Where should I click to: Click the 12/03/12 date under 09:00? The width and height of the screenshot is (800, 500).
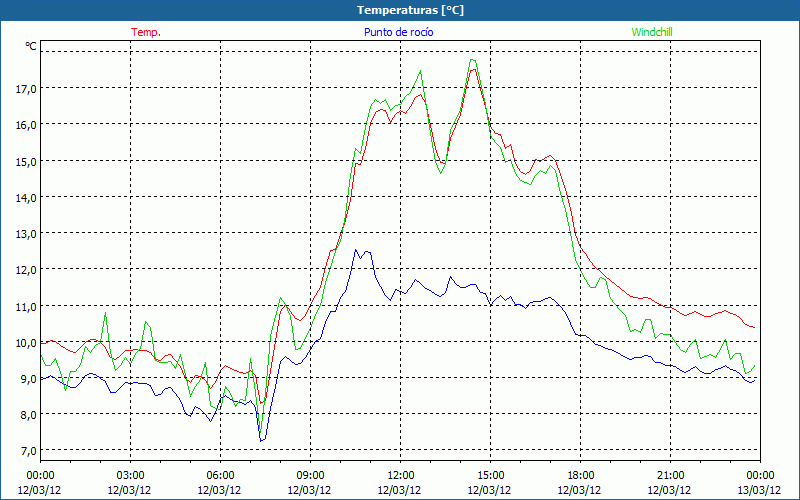point(309,490)
